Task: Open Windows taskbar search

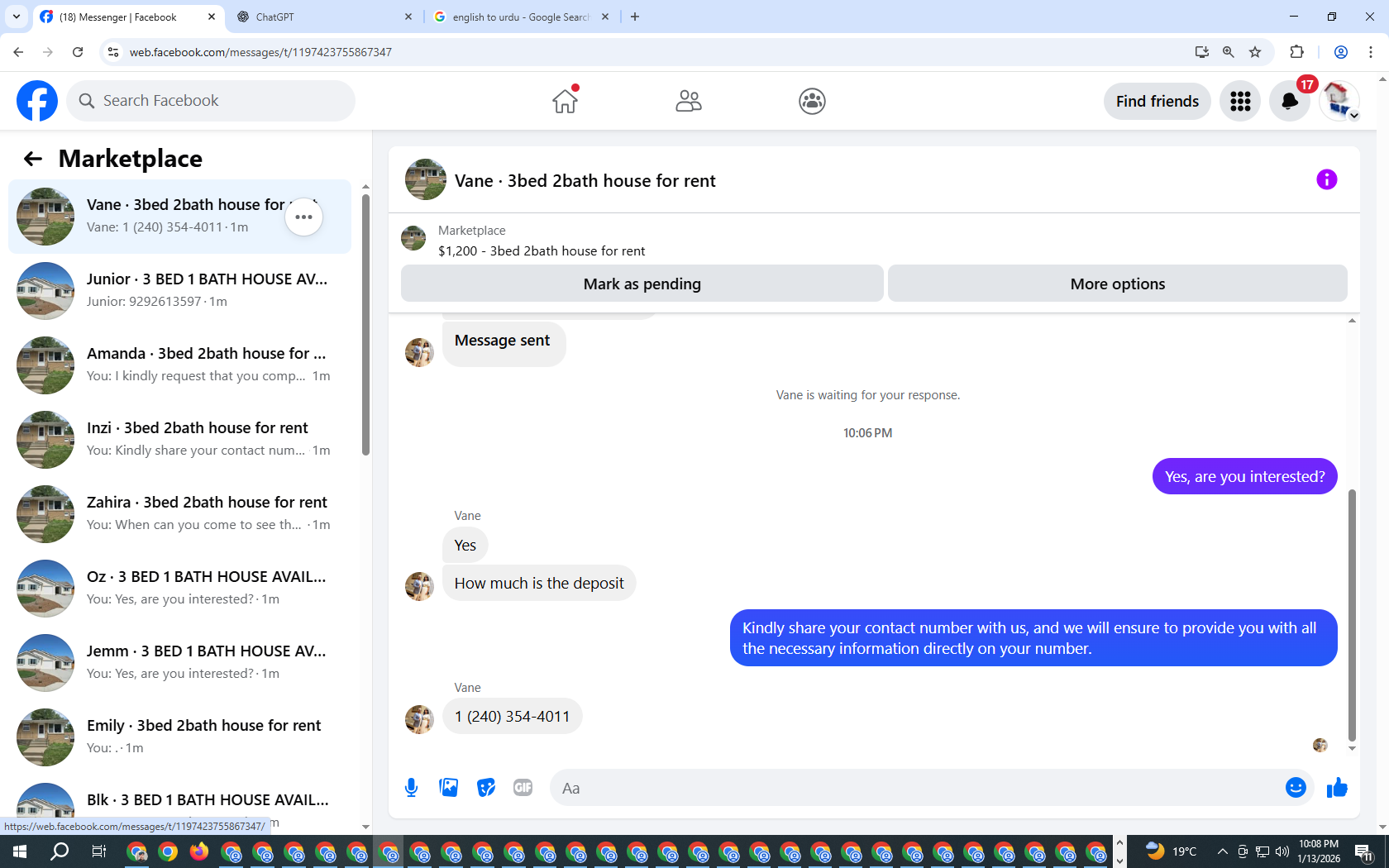Action: pyautogui.click(x=60, y=851)
